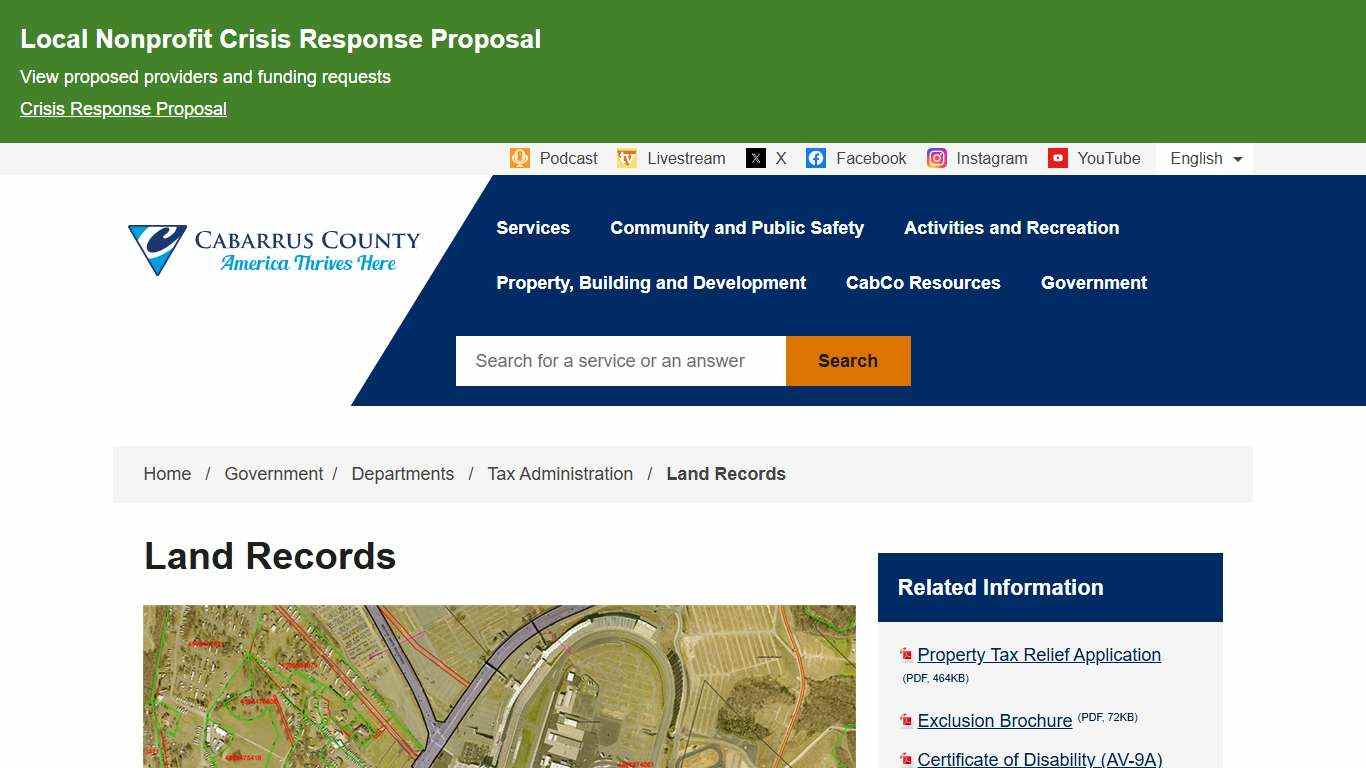Click the Livestream icon

(626, 158)
